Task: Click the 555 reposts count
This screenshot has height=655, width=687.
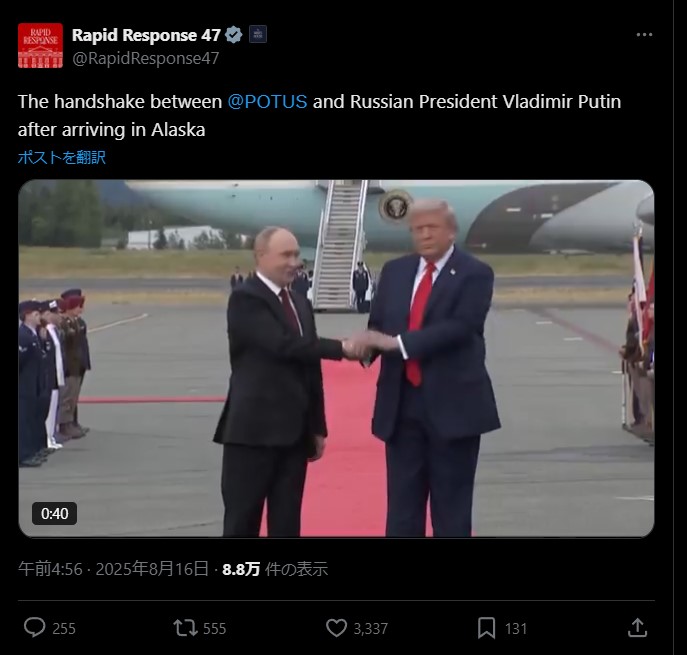Action: click(214, 629)
